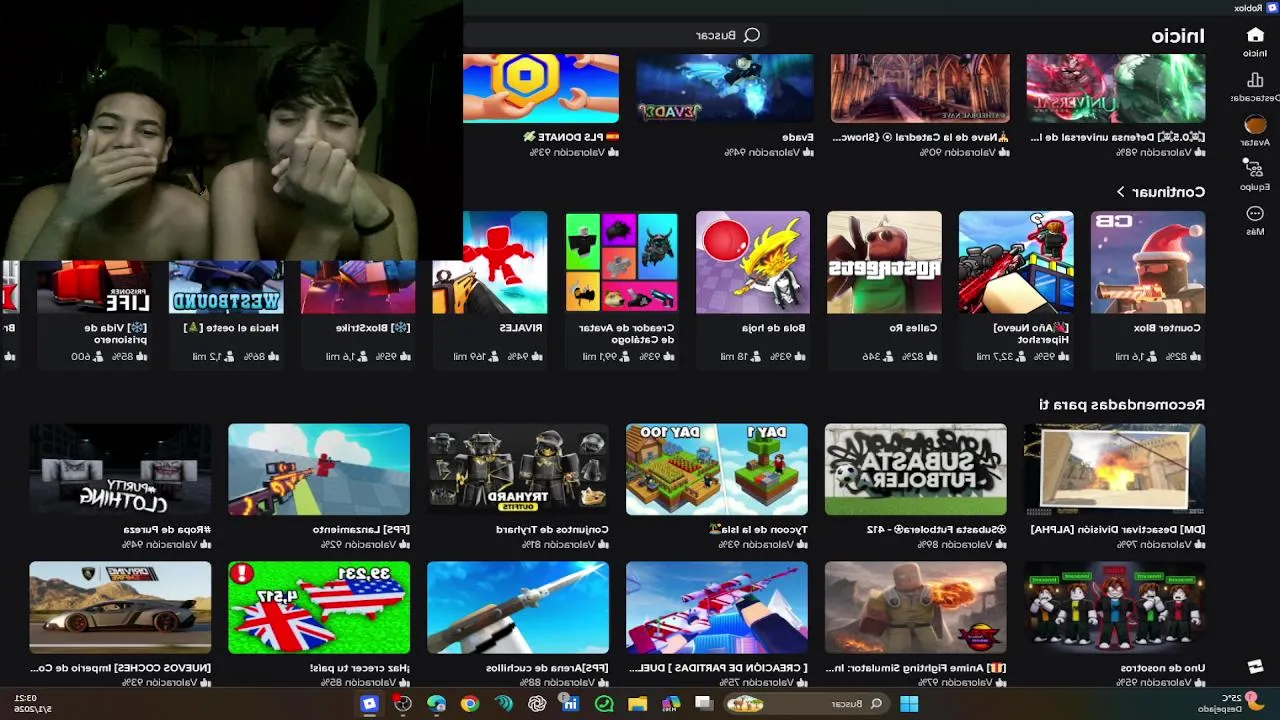
Task: Open the PLS DONATE game thumbnail
Action: pyautogui.click(x=541, y=88)
